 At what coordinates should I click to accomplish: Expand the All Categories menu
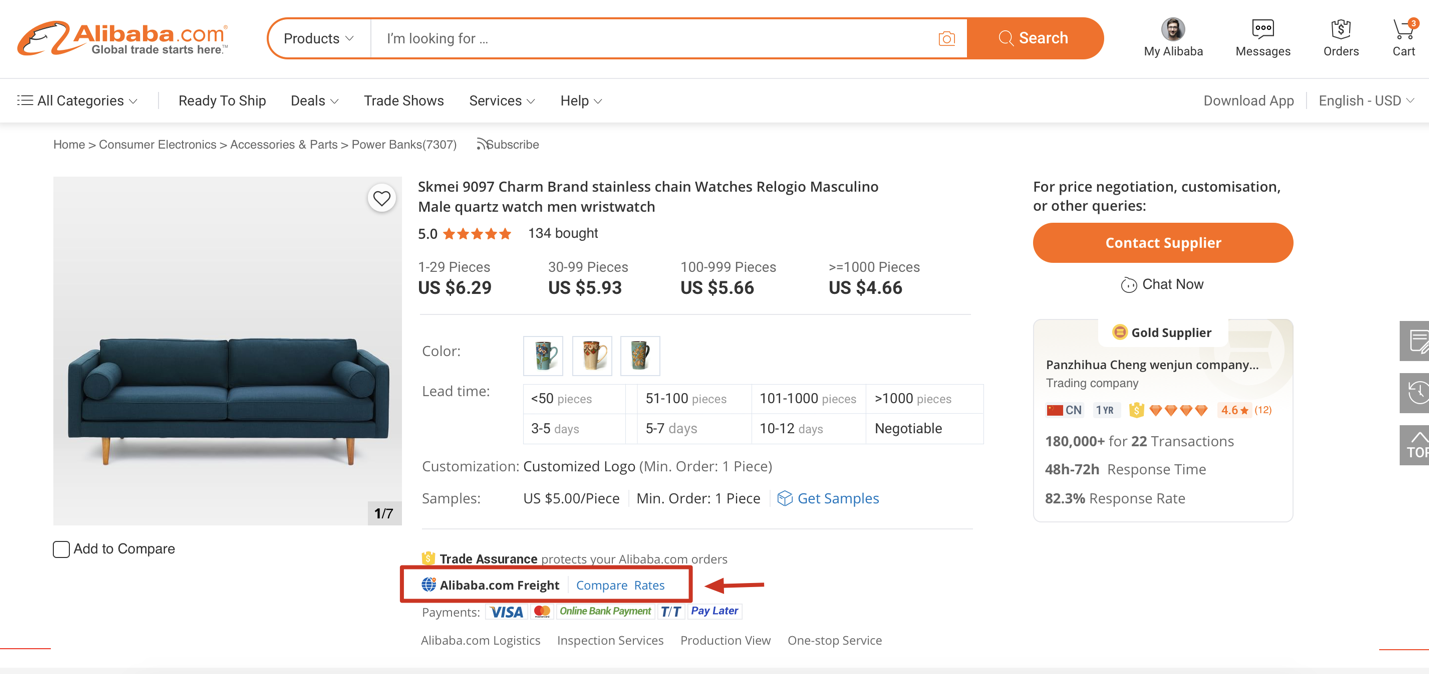tap(77, 101)
